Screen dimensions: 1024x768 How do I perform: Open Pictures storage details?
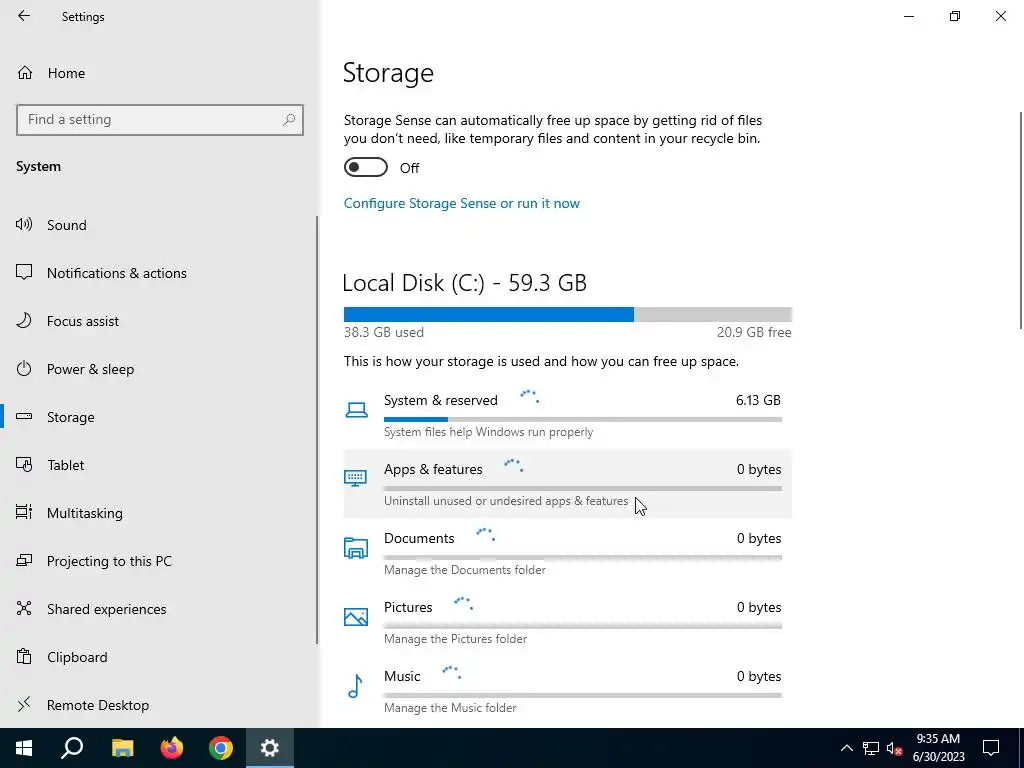pyautogui.click(x=568, y=622)
